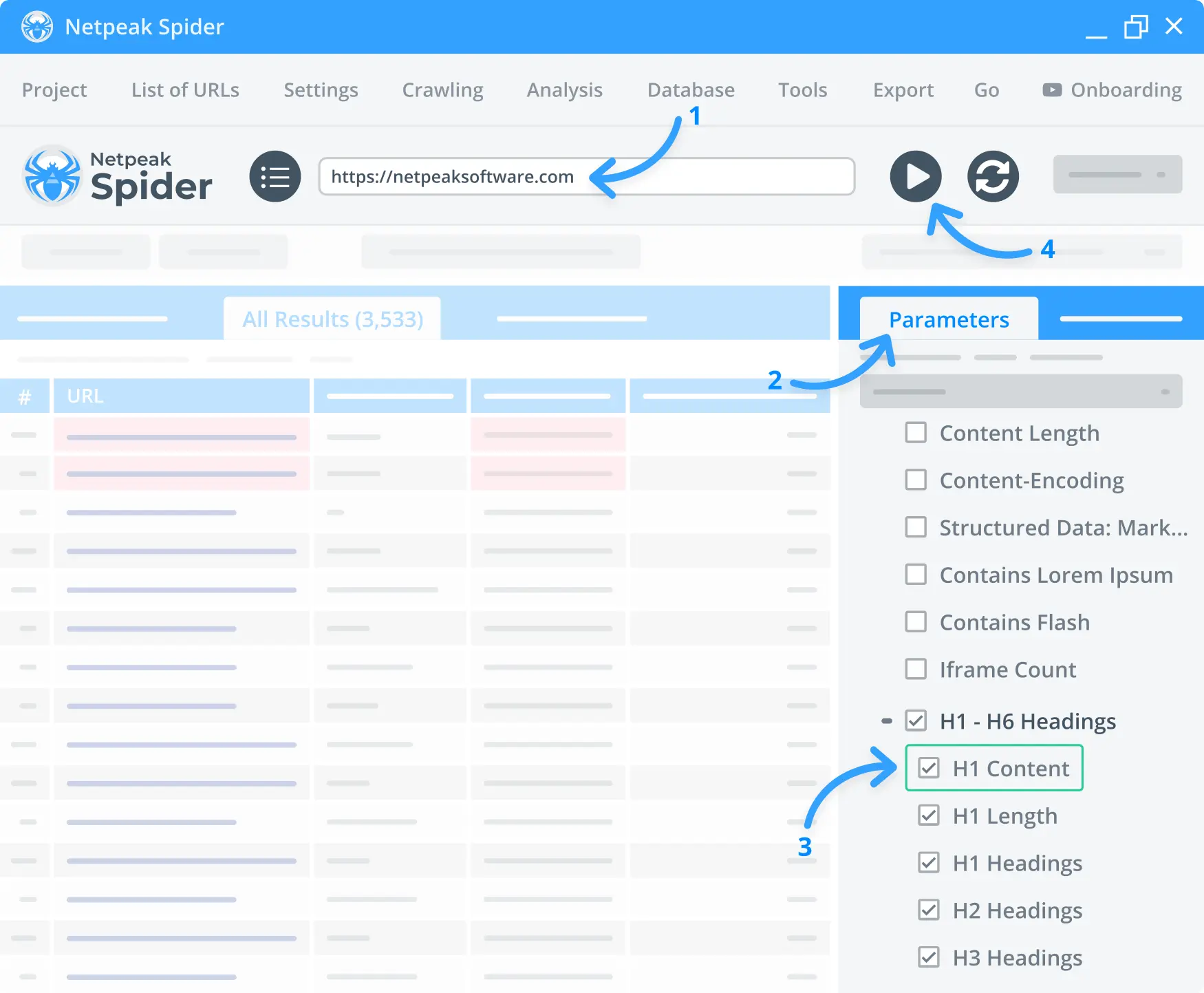This screenshot has width=1204, height=993.
Task: Open the Tools menu
Action: (802, 90)
